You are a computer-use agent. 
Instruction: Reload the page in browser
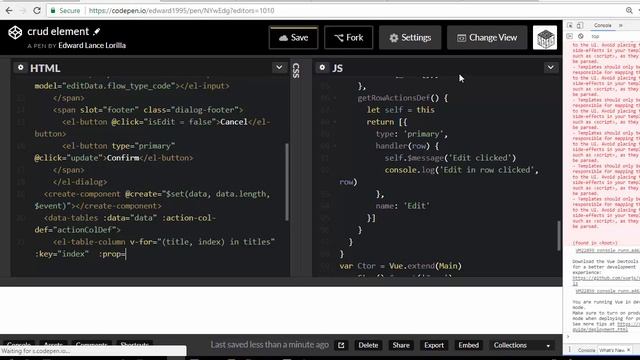[x=37, y=11]
